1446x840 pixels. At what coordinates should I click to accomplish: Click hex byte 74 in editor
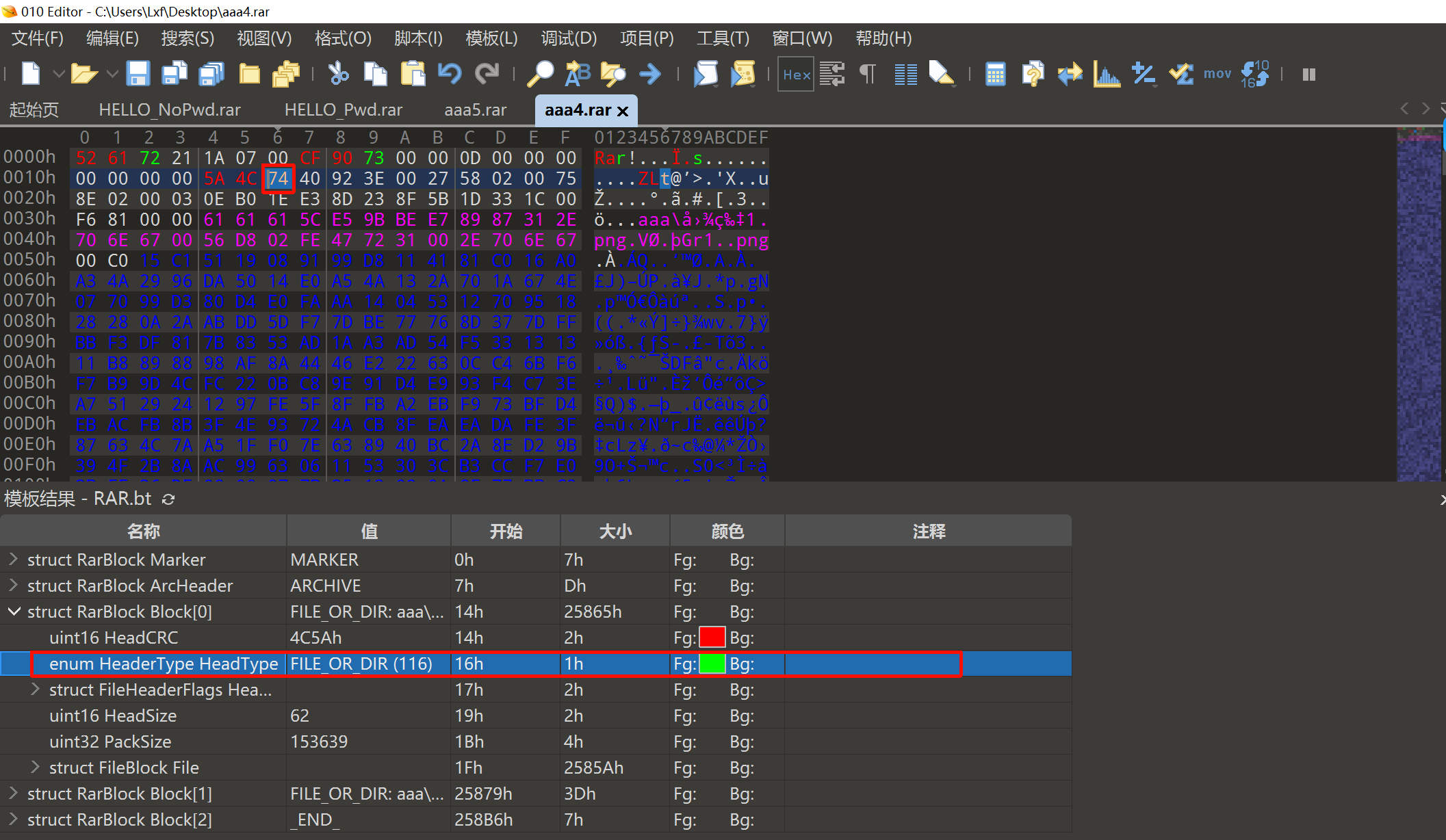278,179
